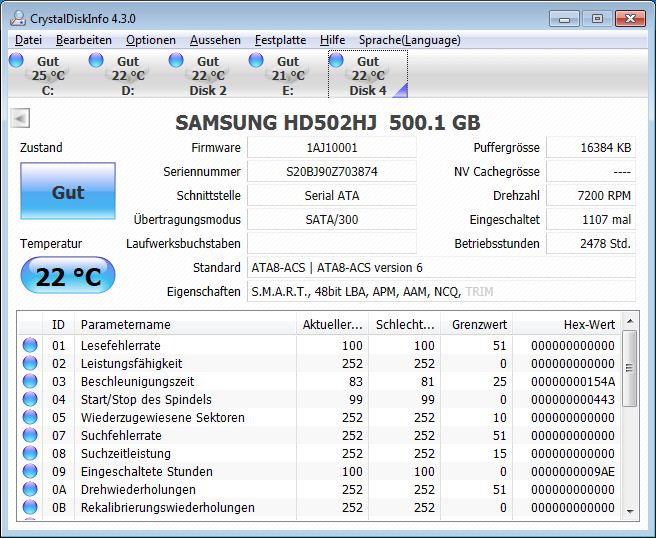Viewport: 656px width, 538px height.
Task: Click the 22 °C temperature indicator
Action: [x=68, y=276]
